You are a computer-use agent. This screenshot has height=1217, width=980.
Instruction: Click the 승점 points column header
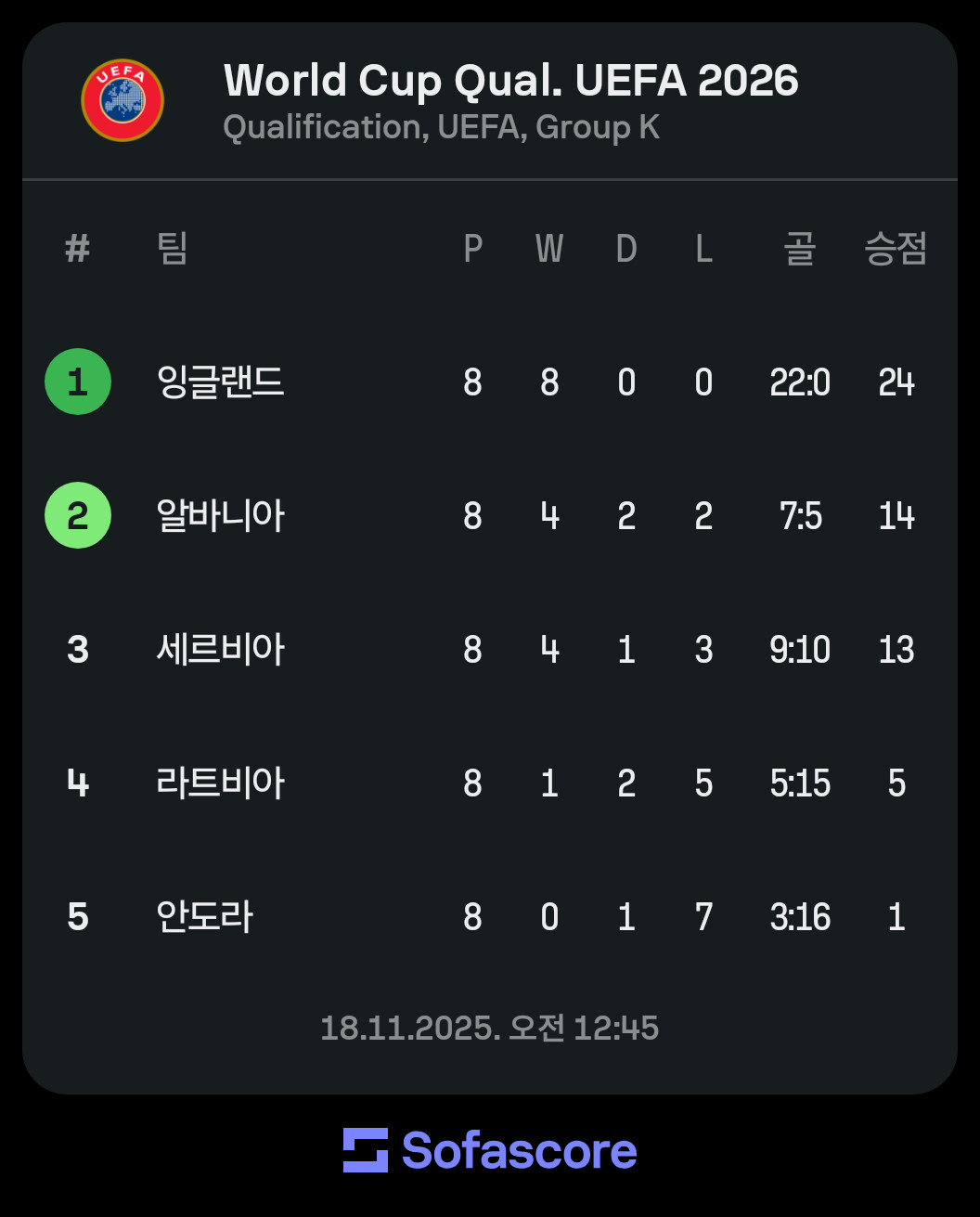pos(896,249)
